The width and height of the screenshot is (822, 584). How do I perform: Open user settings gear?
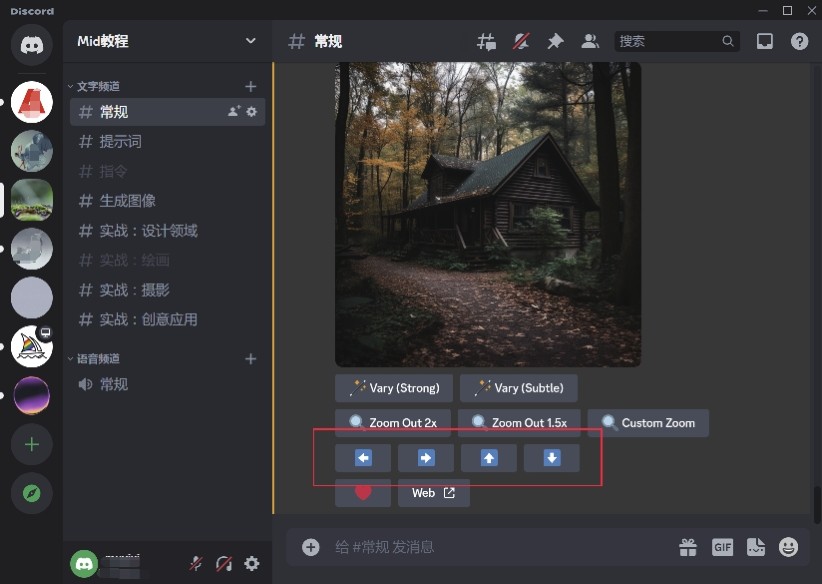(x=252, y=564)
